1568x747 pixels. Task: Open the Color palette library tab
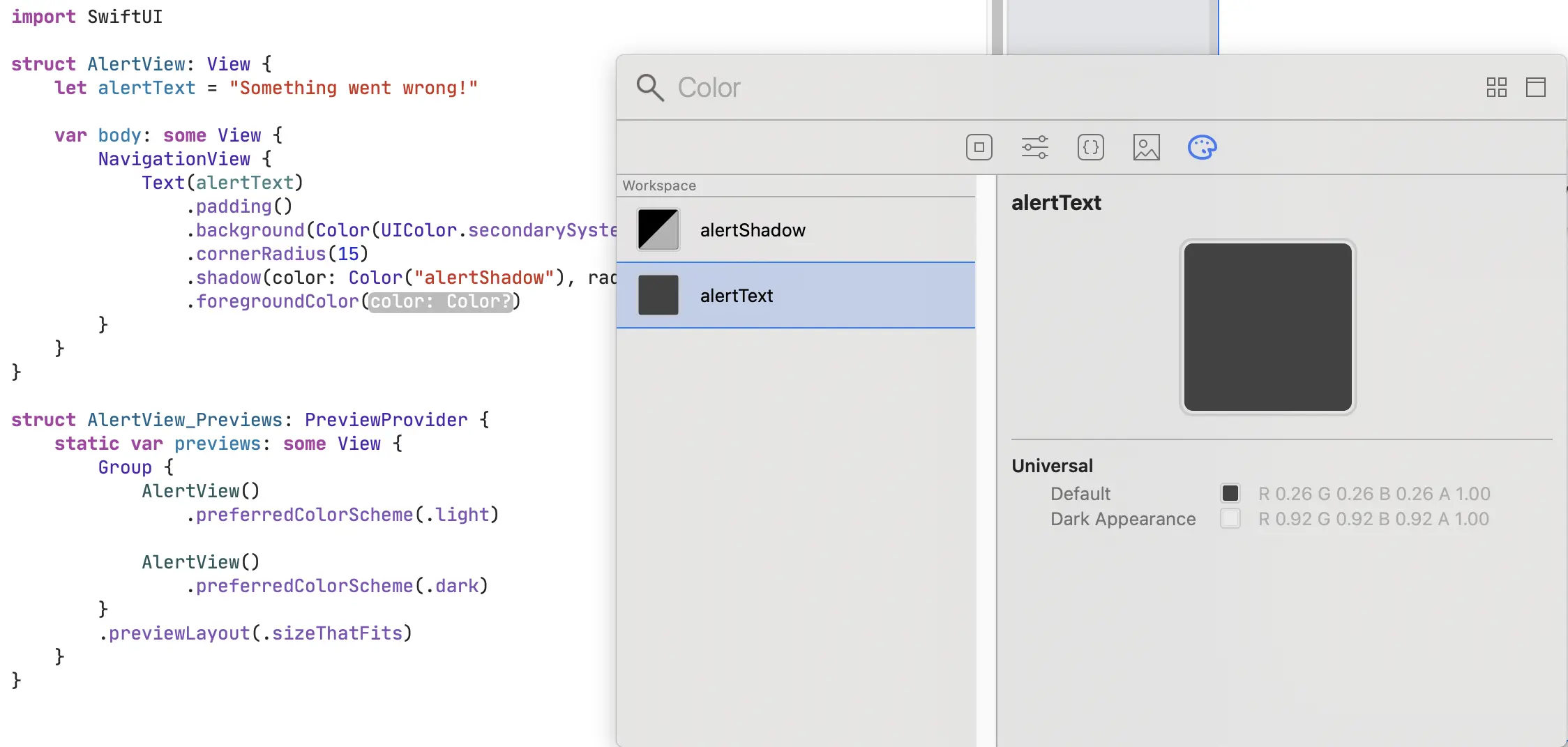click(x=1202, y=147)
